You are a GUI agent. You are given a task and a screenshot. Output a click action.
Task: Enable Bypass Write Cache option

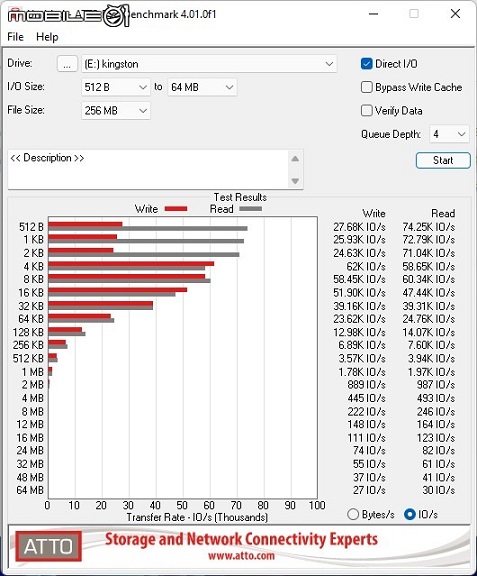point(367,87)
